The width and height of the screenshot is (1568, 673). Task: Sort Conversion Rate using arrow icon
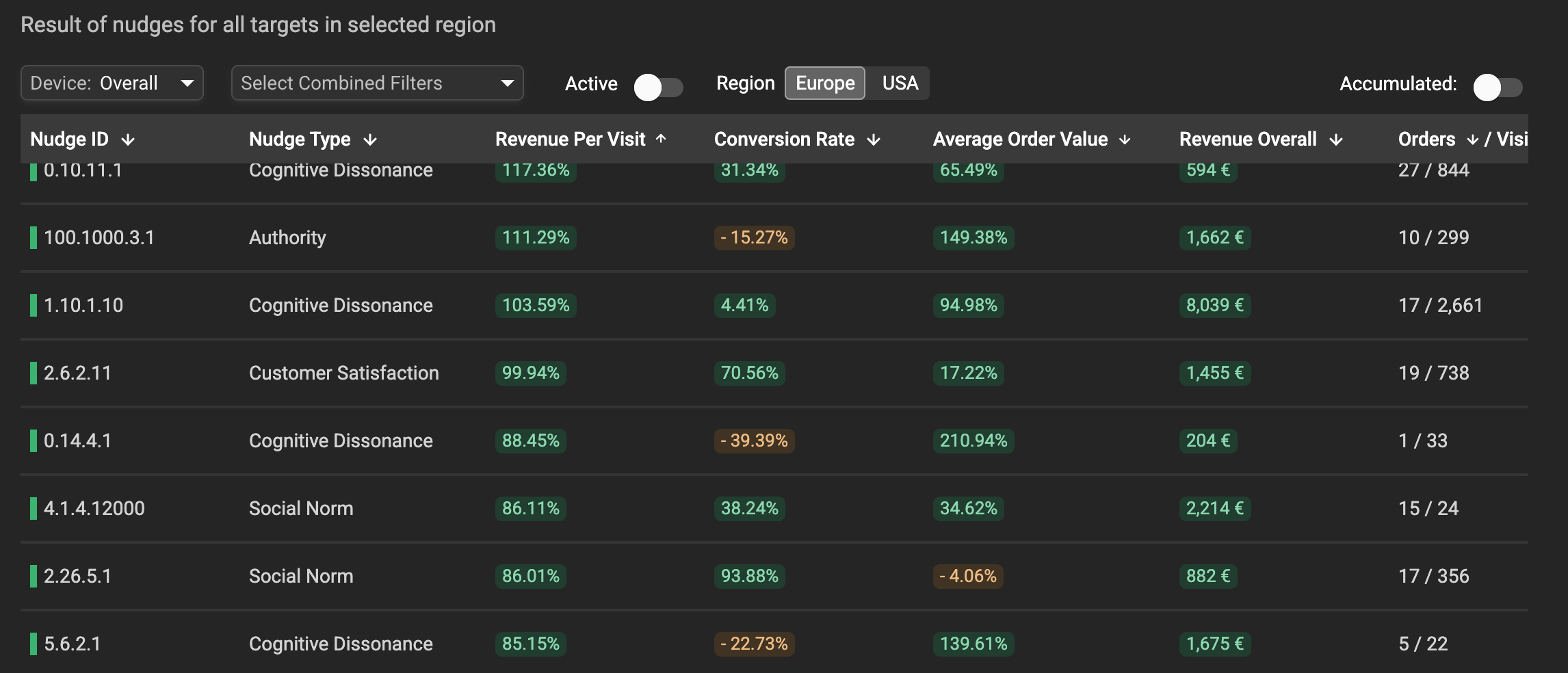coord(874,140)
